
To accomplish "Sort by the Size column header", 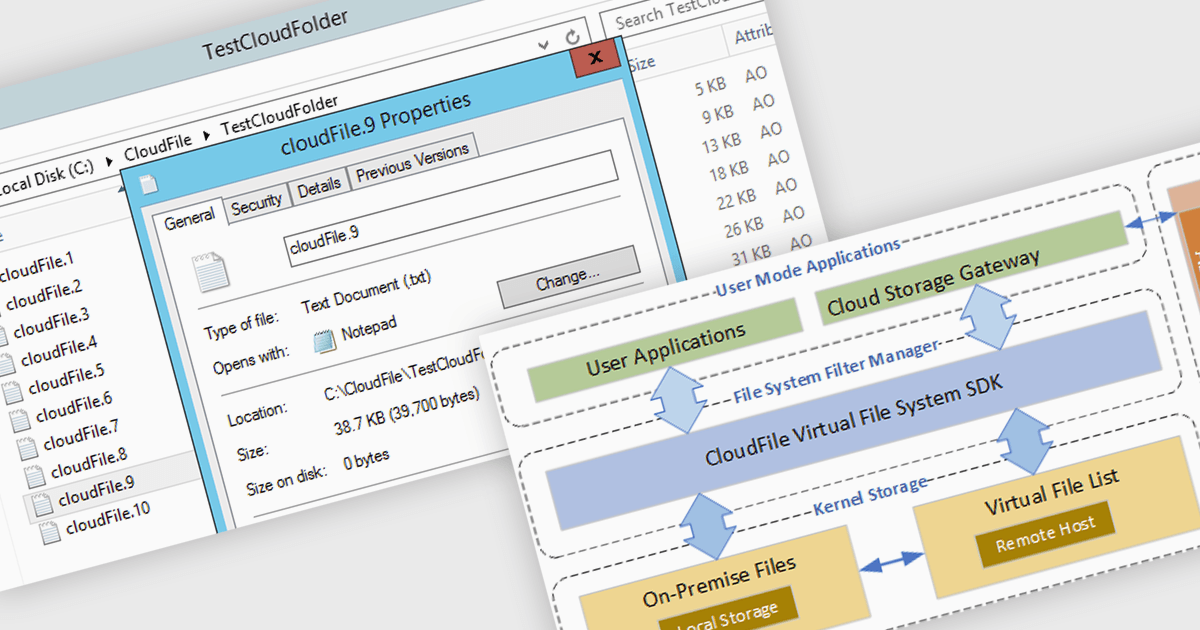I will tap(641, 62).
